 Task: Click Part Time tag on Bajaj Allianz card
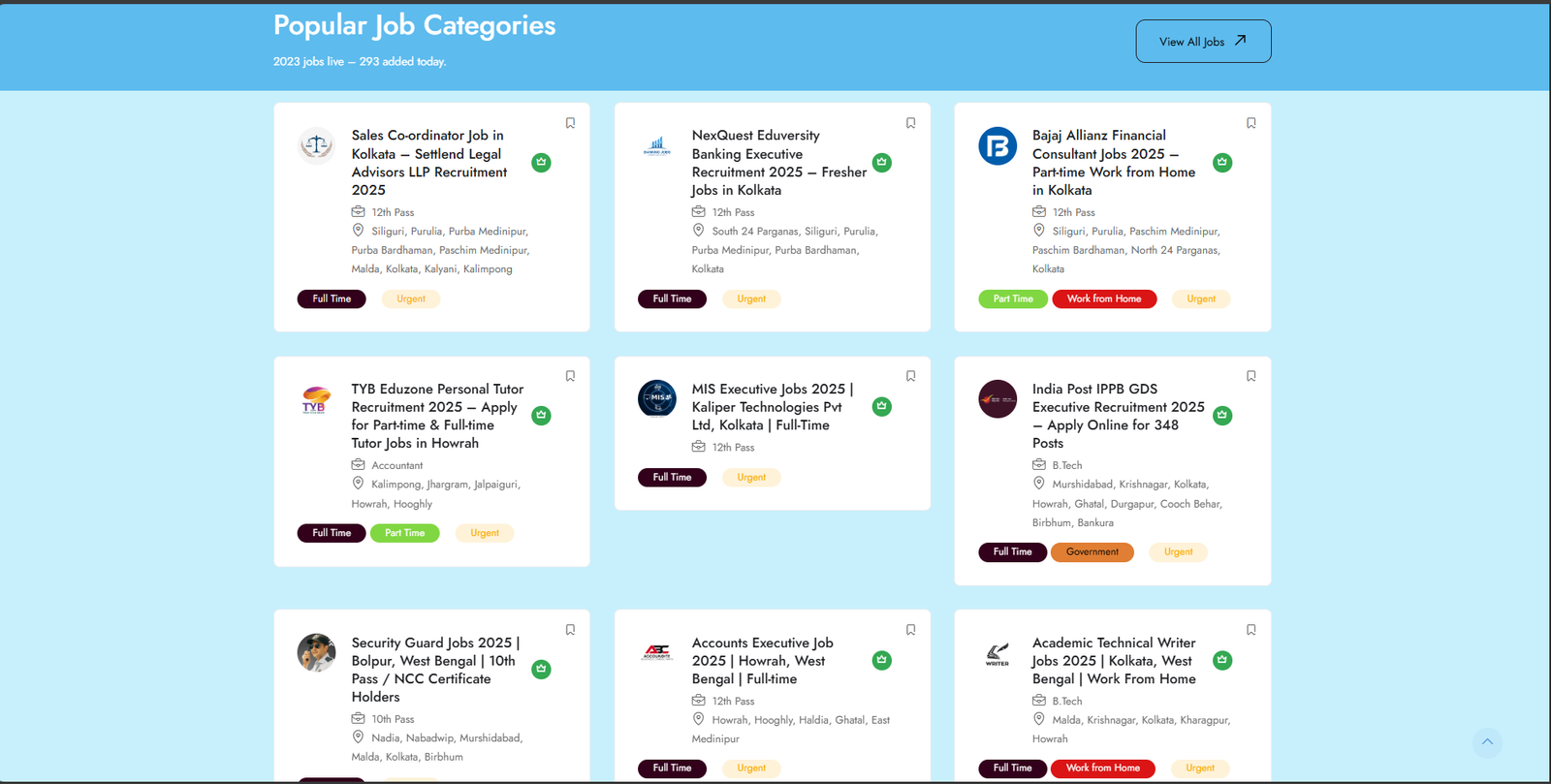click(x=1013, y=298)
